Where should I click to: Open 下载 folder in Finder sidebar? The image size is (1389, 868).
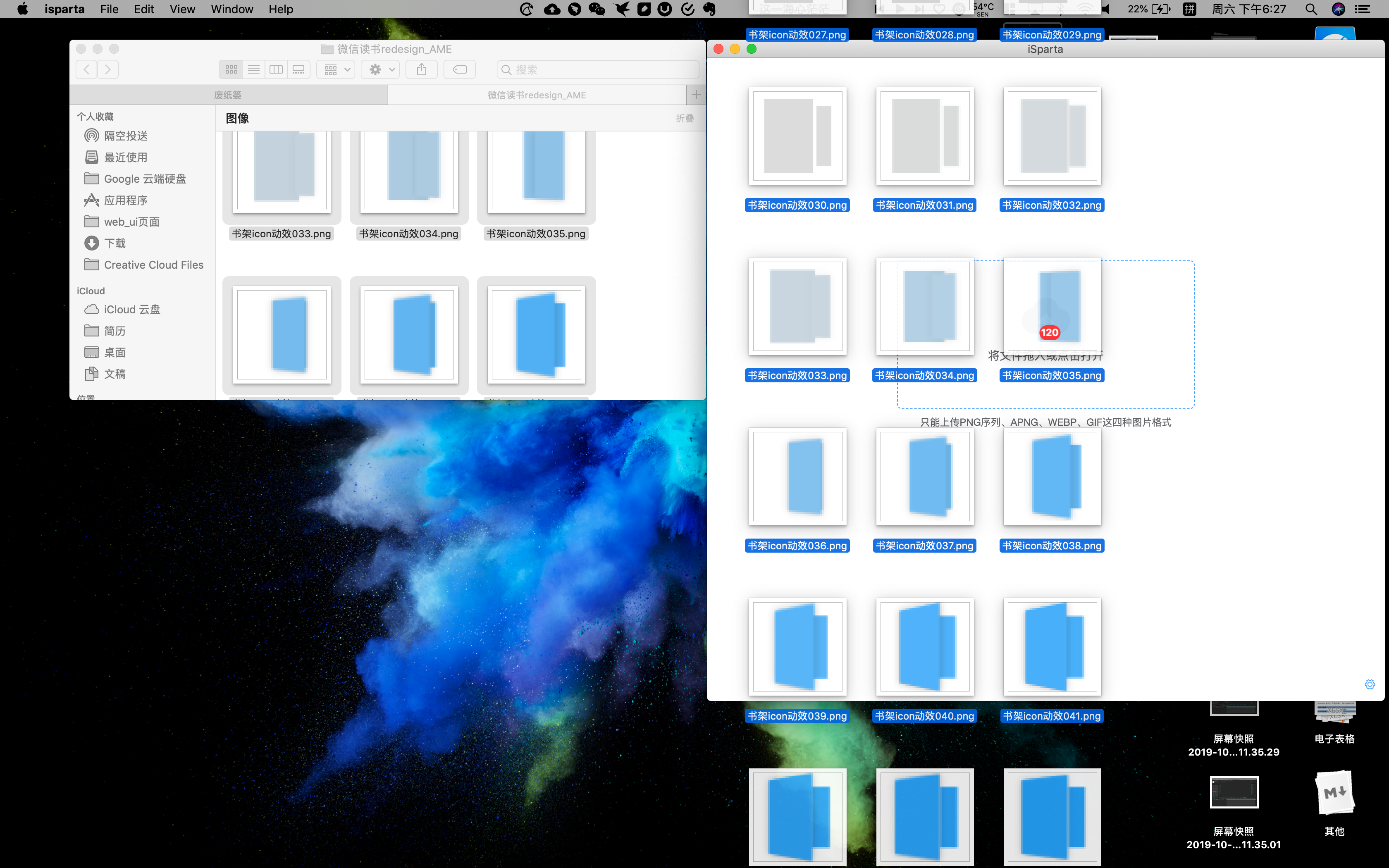click(x=115, y=243)
